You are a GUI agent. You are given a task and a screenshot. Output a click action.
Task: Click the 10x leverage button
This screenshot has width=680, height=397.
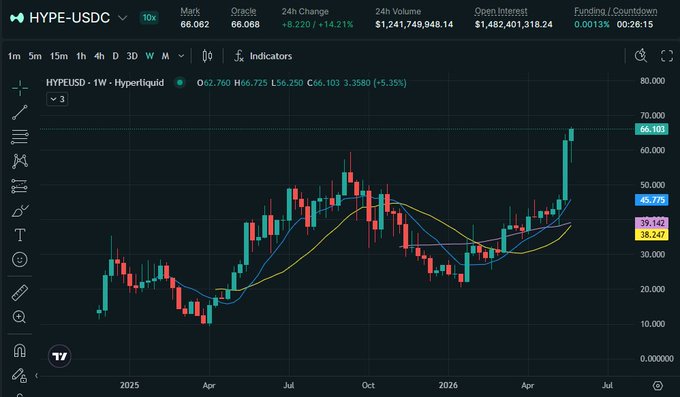pos(149,18)
